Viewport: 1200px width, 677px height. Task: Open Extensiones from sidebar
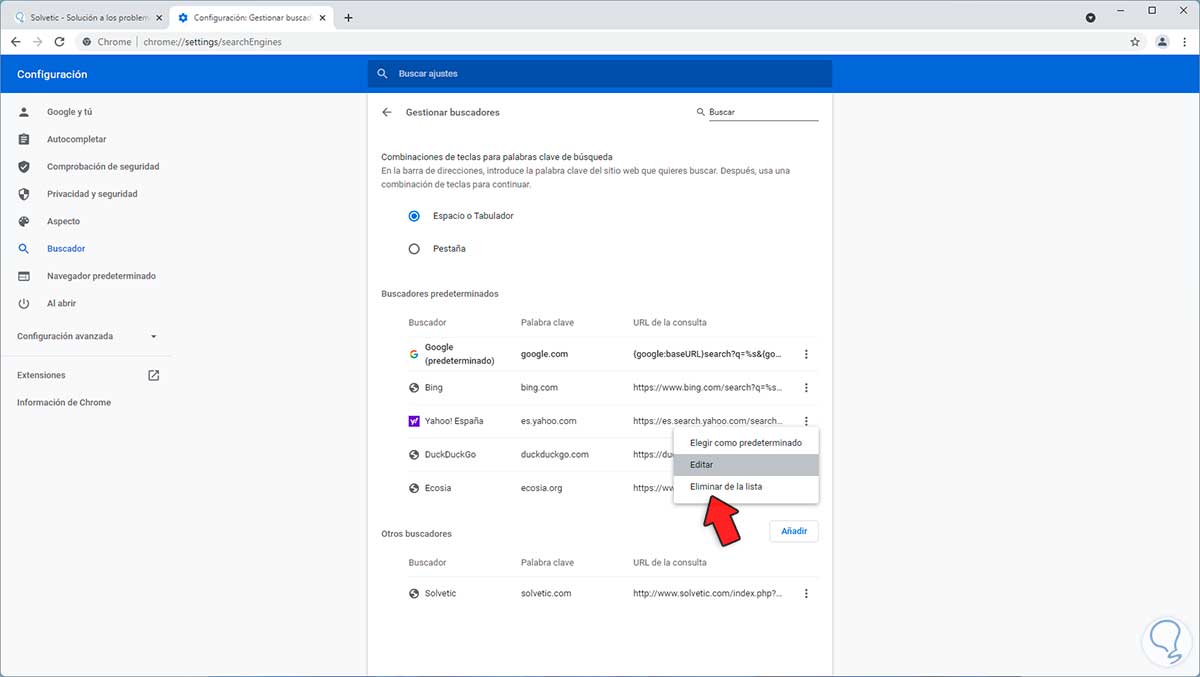[41, 375]
